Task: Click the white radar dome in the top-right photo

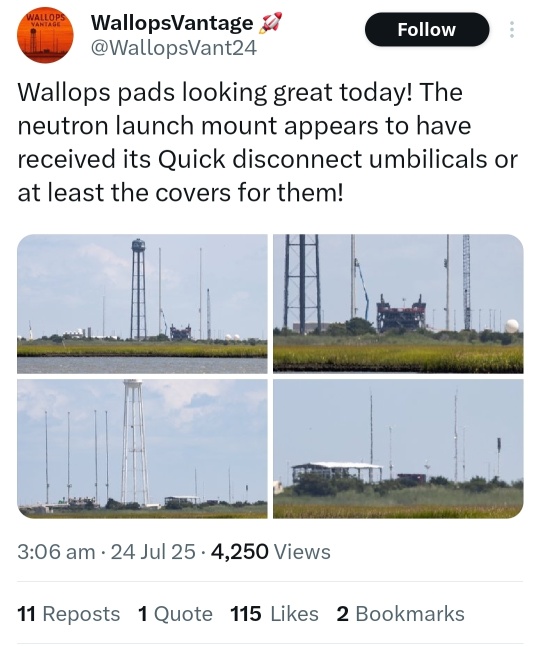Action: tap(512, 326)
